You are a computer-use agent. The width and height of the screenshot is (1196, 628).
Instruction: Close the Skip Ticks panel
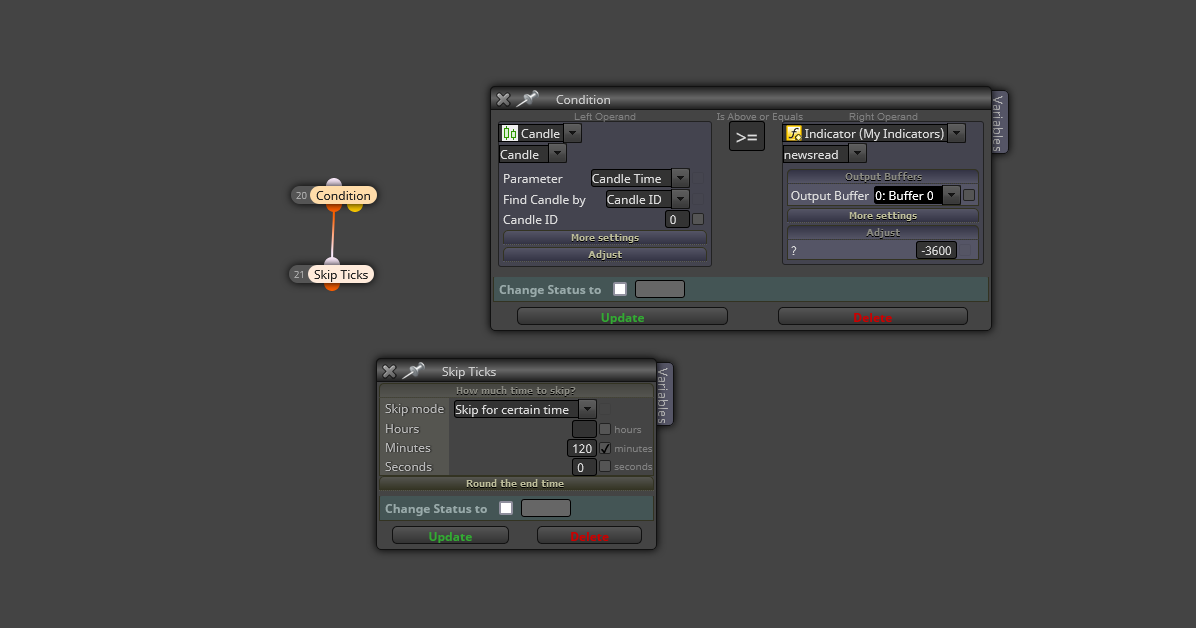(x=389, y=372)
